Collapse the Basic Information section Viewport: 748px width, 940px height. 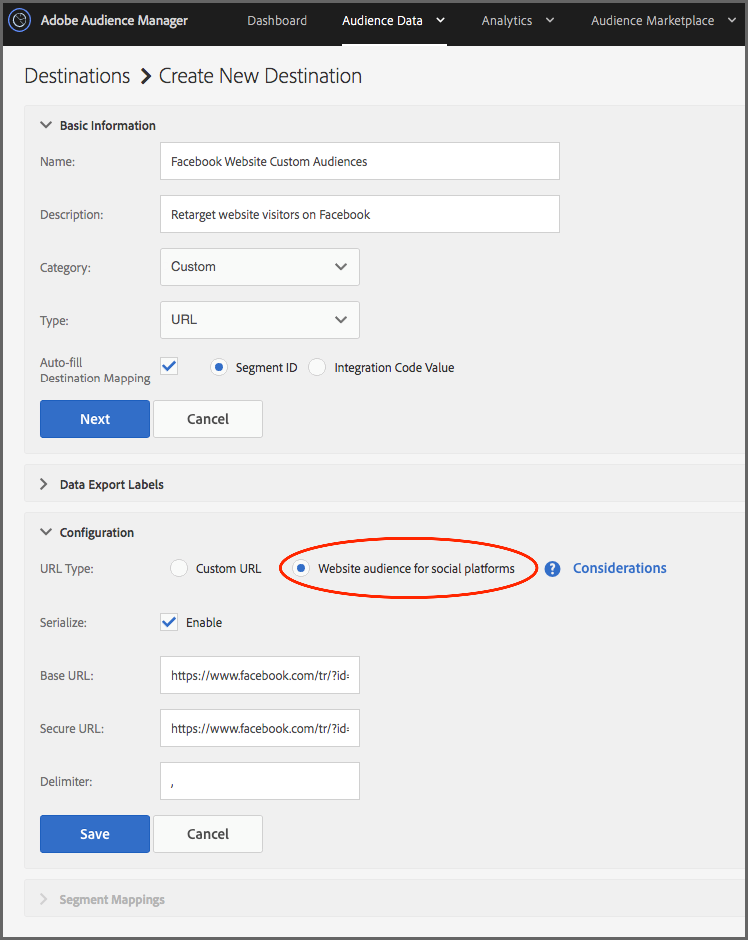click(x=46, y=125)
